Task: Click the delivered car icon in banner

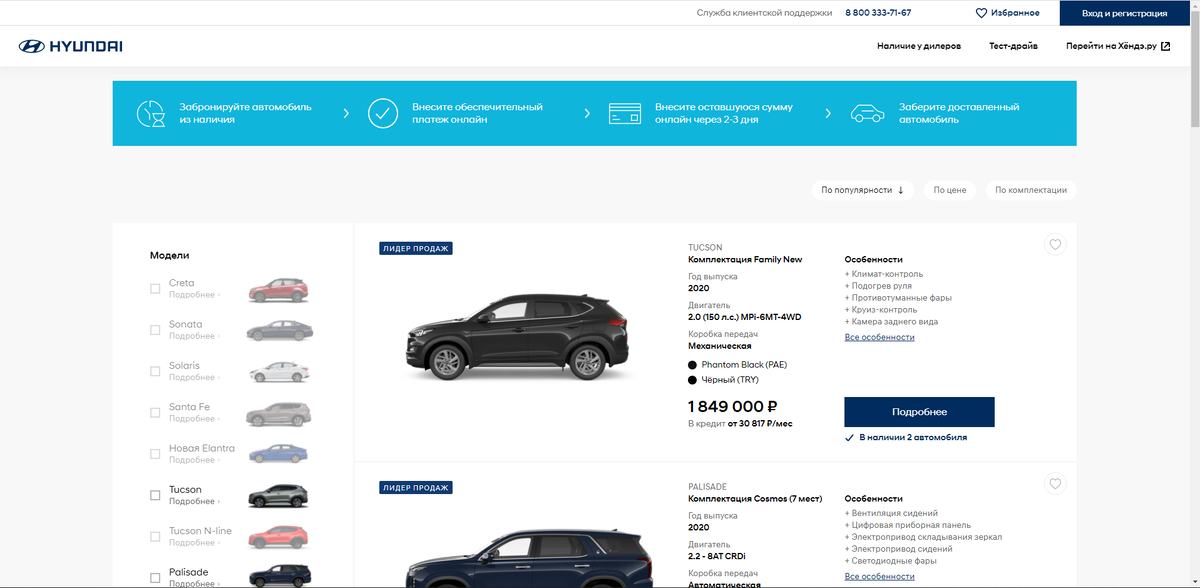Action: 867,113
